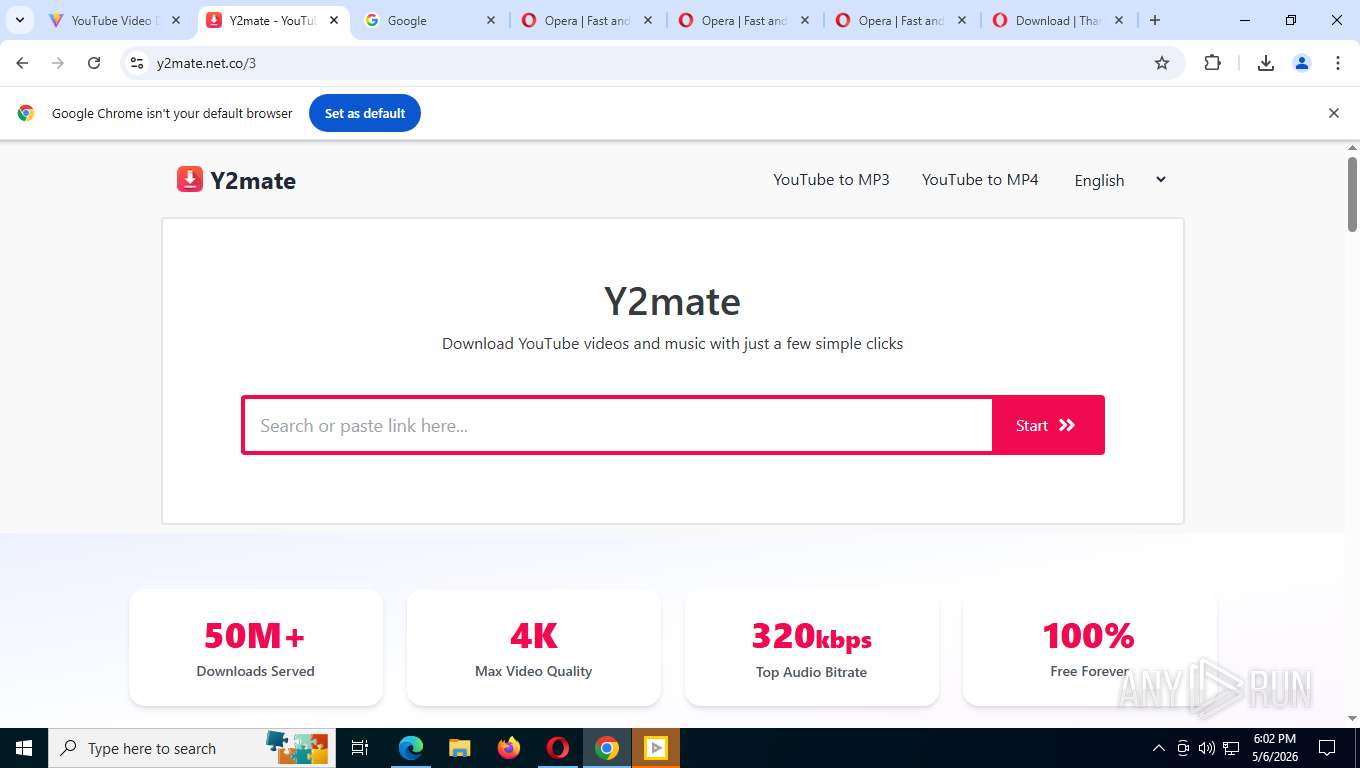The image size is (1360, 768).
Task: Launch Firefox from the taskbar
Action: coord(509,748)
